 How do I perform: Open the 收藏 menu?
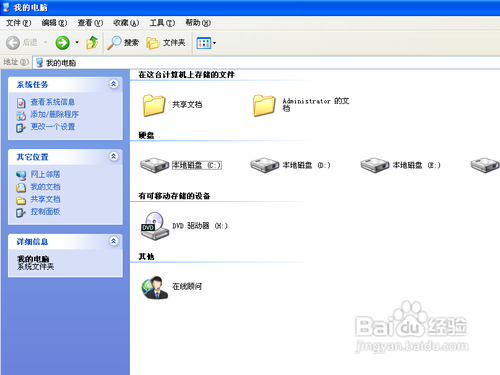tap(126, 23)
